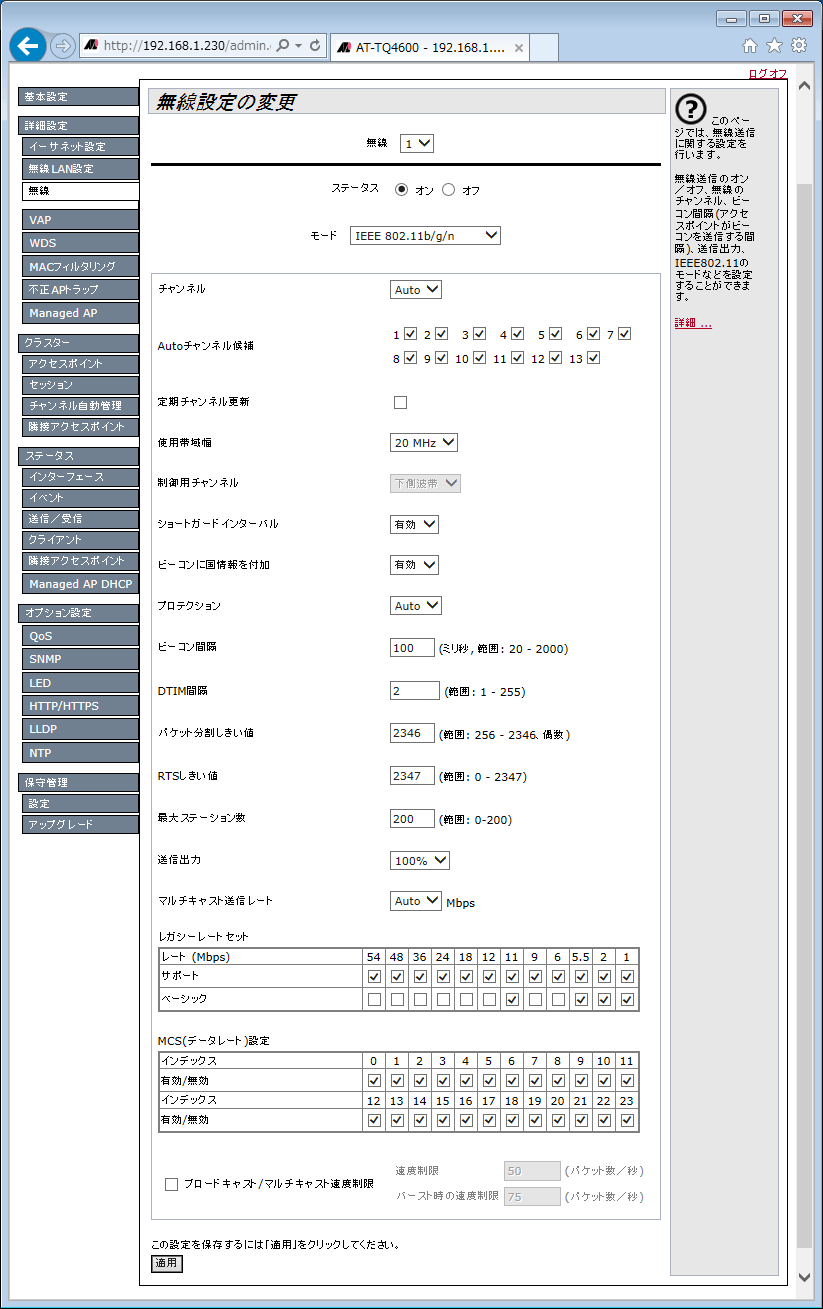Close the AT-TQ4600 browser tab
Viewport: 823px width, 1309px height.
[519, 47]
